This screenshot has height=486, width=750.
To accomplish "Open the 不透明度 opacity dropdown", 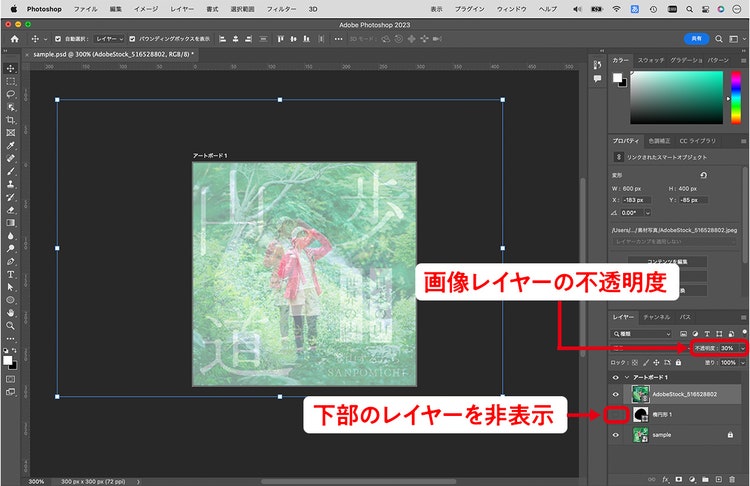I will point(742,348).
